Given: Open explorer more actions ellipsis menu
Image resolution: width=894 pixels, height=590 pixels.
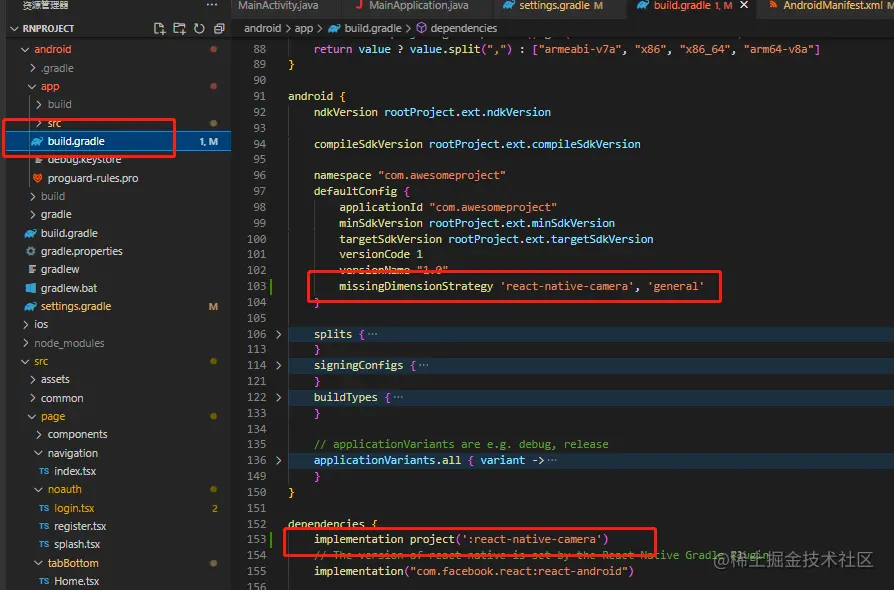Looking at the screenshot, I should [x=212, y=5].
